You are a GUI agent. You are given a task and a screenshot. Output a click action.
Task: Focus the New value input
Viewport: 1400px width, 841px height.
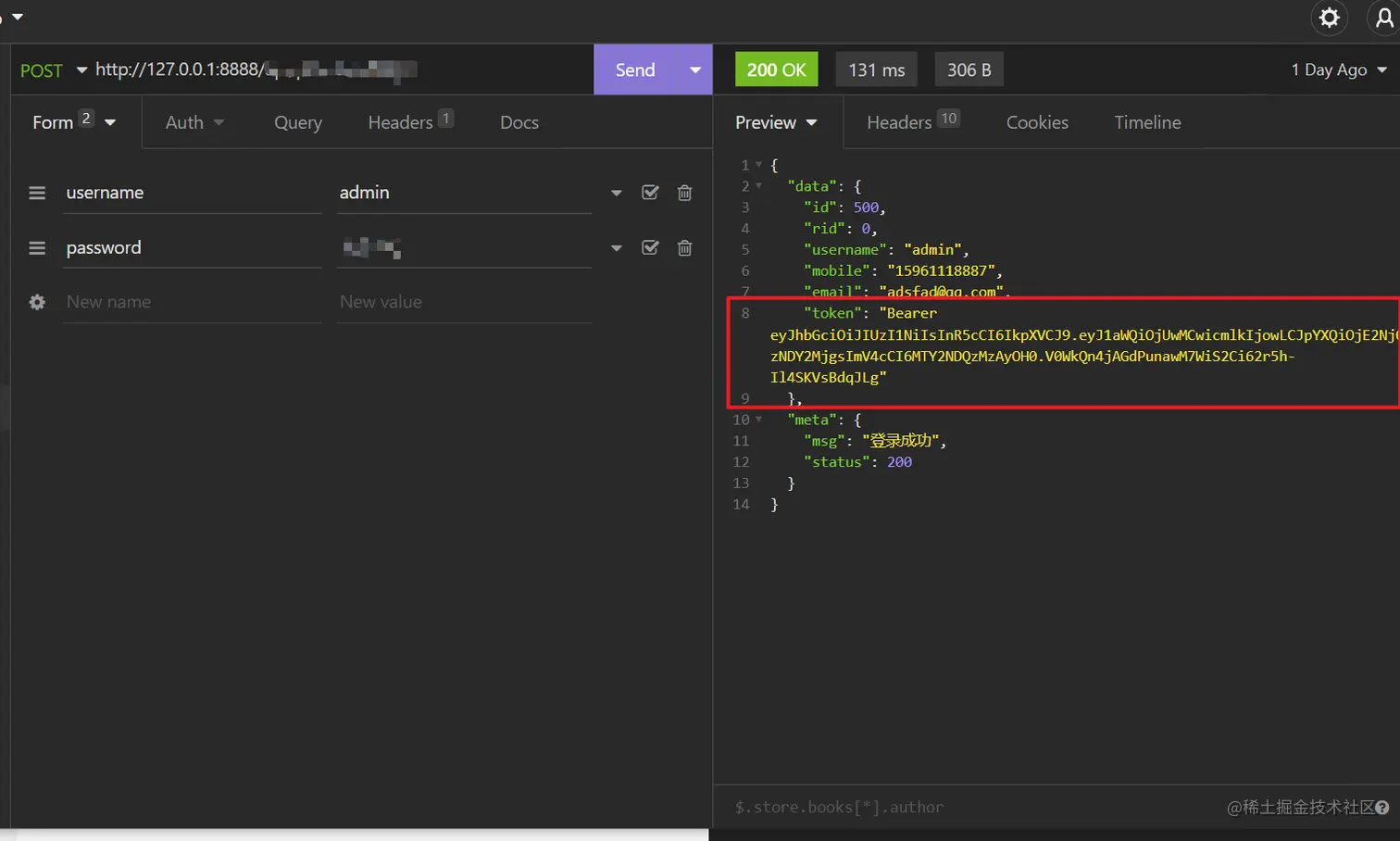464,302
